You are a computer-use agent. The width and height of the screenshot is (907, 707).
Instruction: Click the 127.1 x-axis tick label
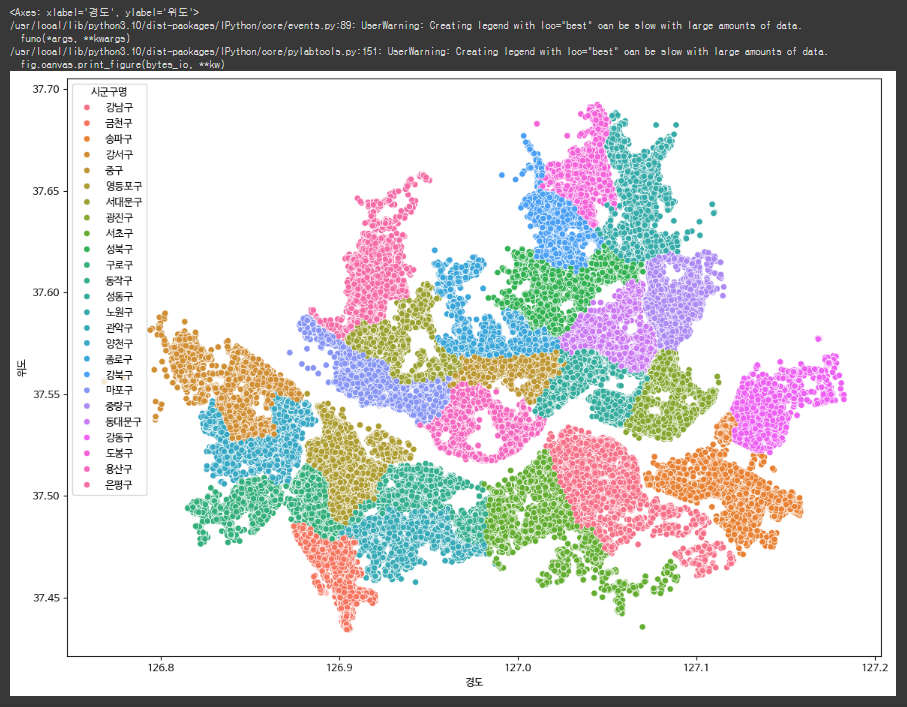click(696, 667)
